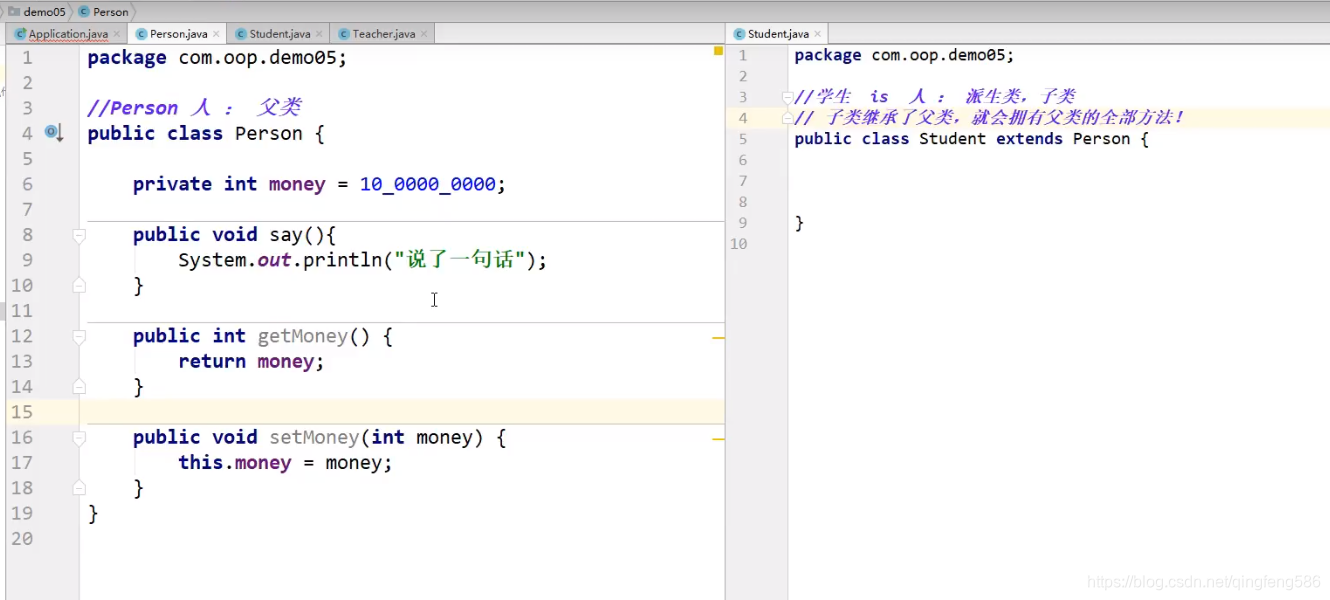1330x600 pixels.
Task: Switch to the Teacher.java tab
Action: click(x=382, y=34)
